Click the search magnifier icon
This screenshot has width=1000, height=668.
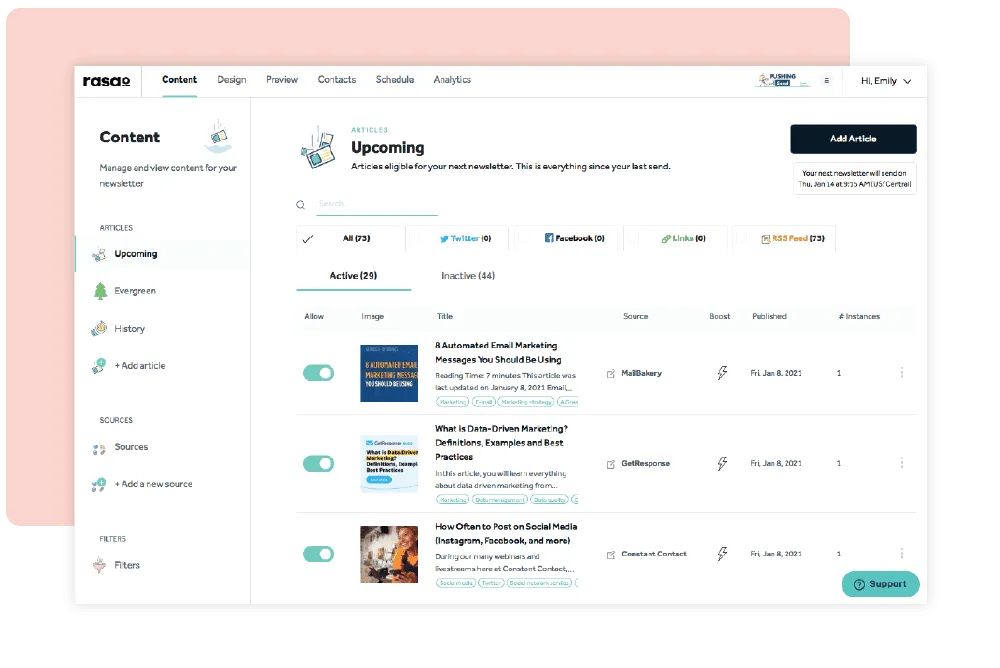tap(300, 205)
